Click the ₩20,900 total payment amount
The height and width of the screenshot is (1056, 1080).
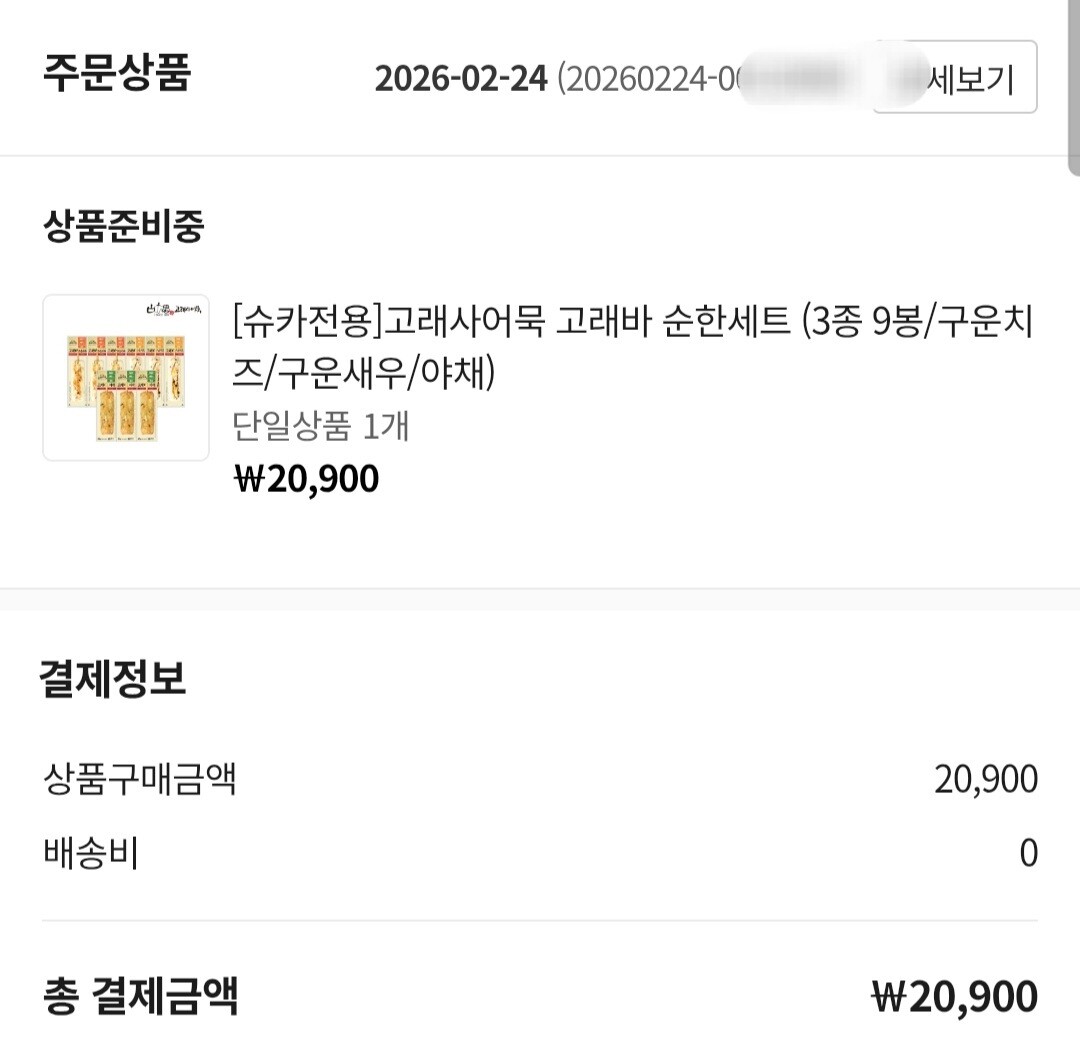click(x=954, y=997)
